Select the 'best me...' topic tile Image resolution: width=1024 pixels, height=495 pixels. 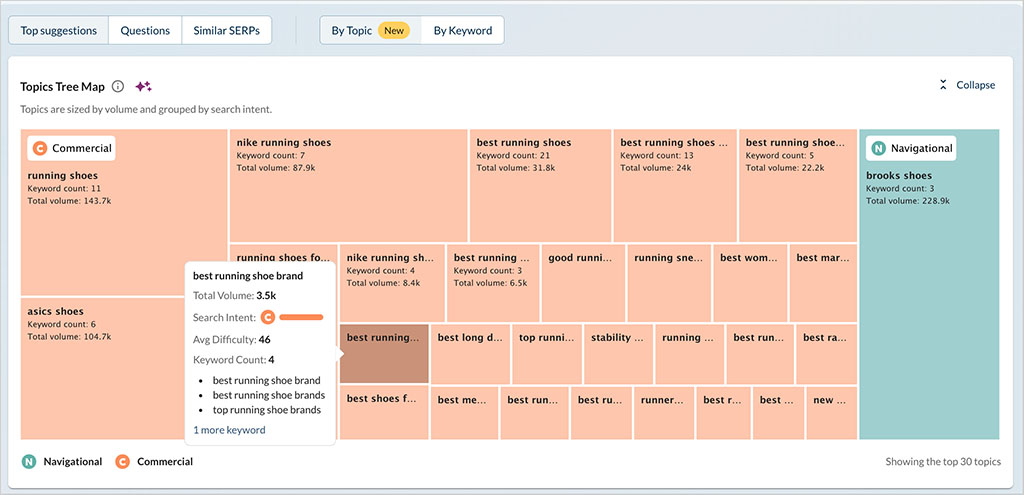[464, 412]
